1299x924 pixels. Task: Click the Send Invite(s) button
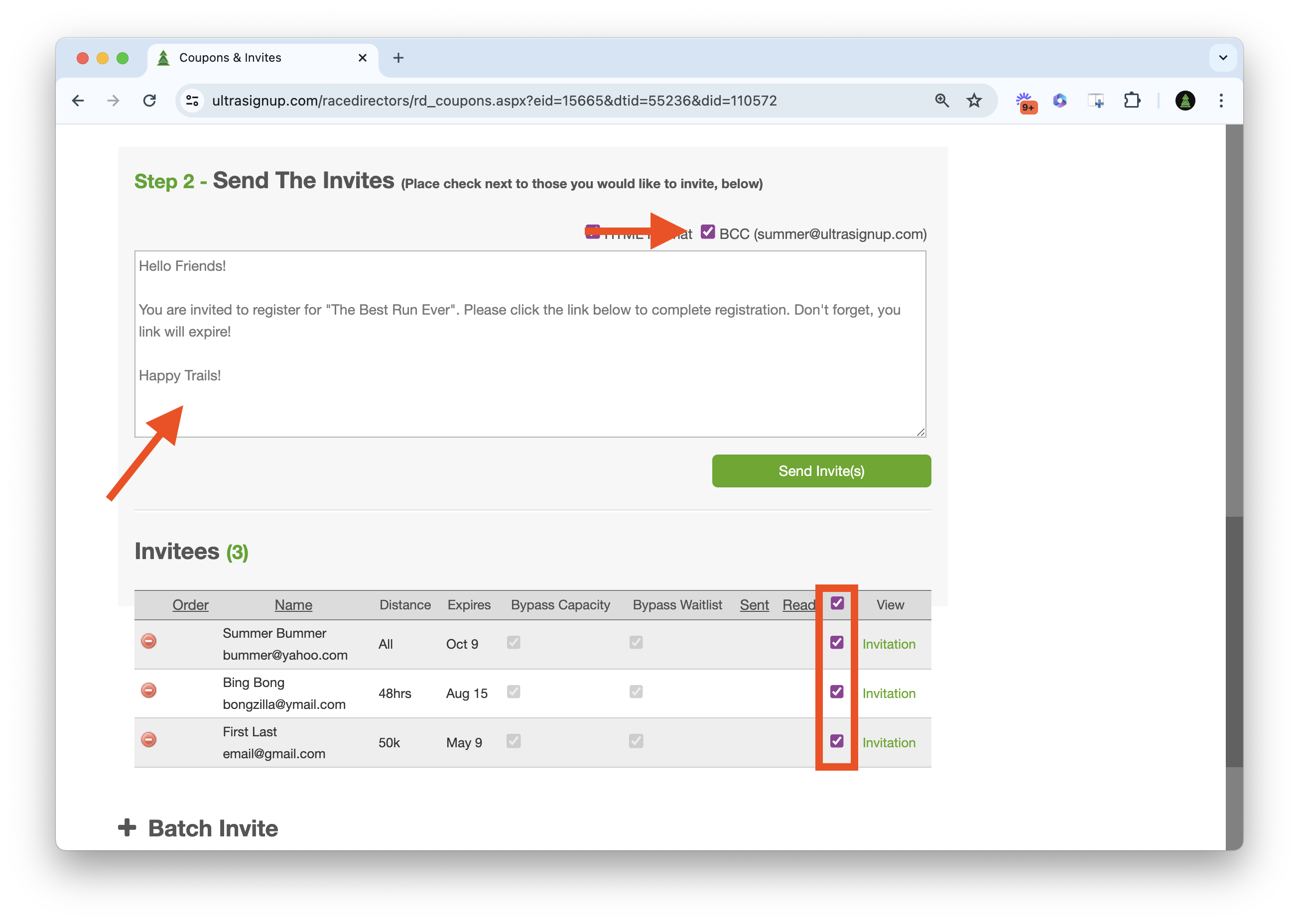821,471
